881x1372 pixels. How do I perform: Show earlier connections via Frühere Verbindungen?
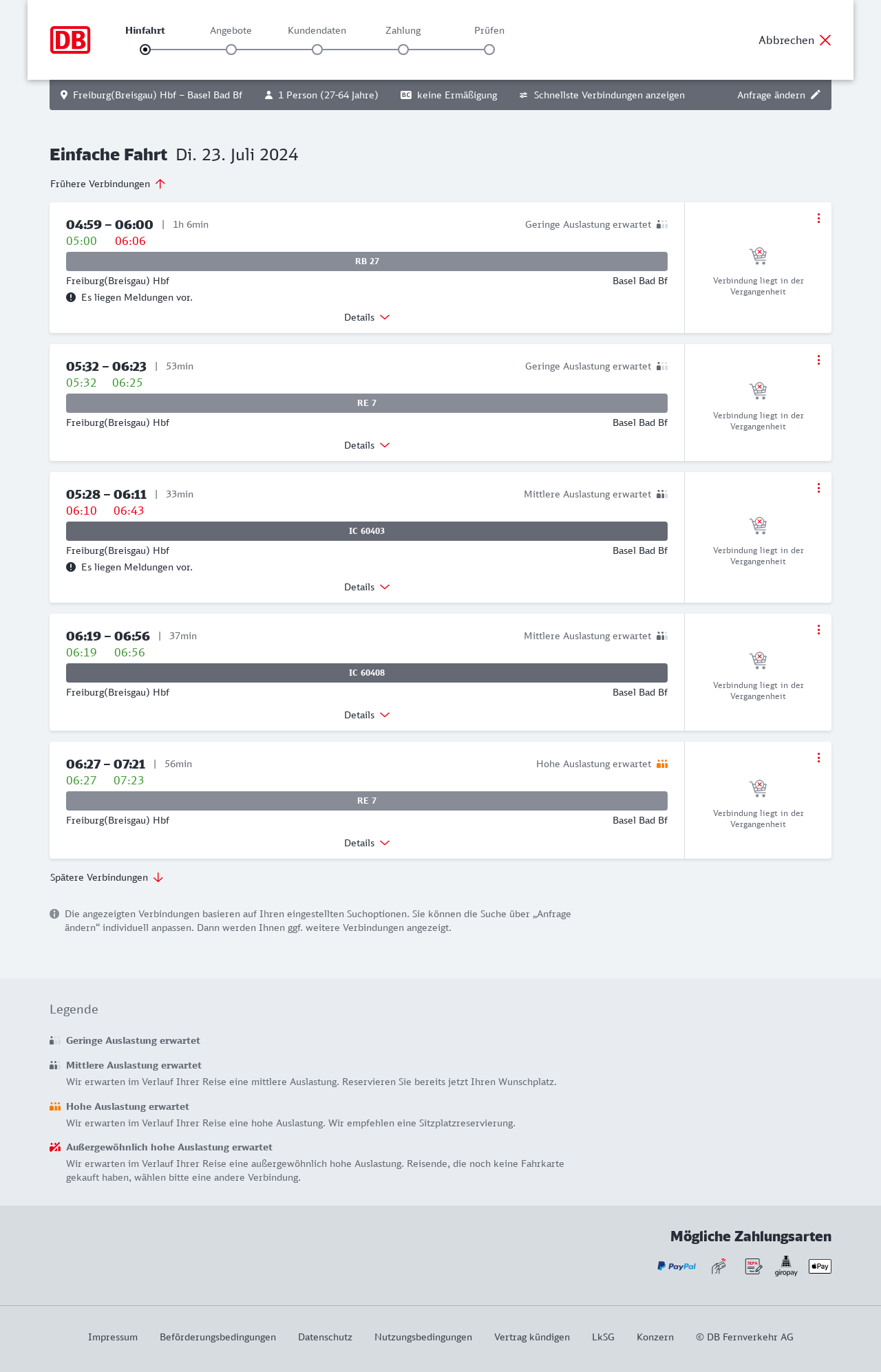108,184
